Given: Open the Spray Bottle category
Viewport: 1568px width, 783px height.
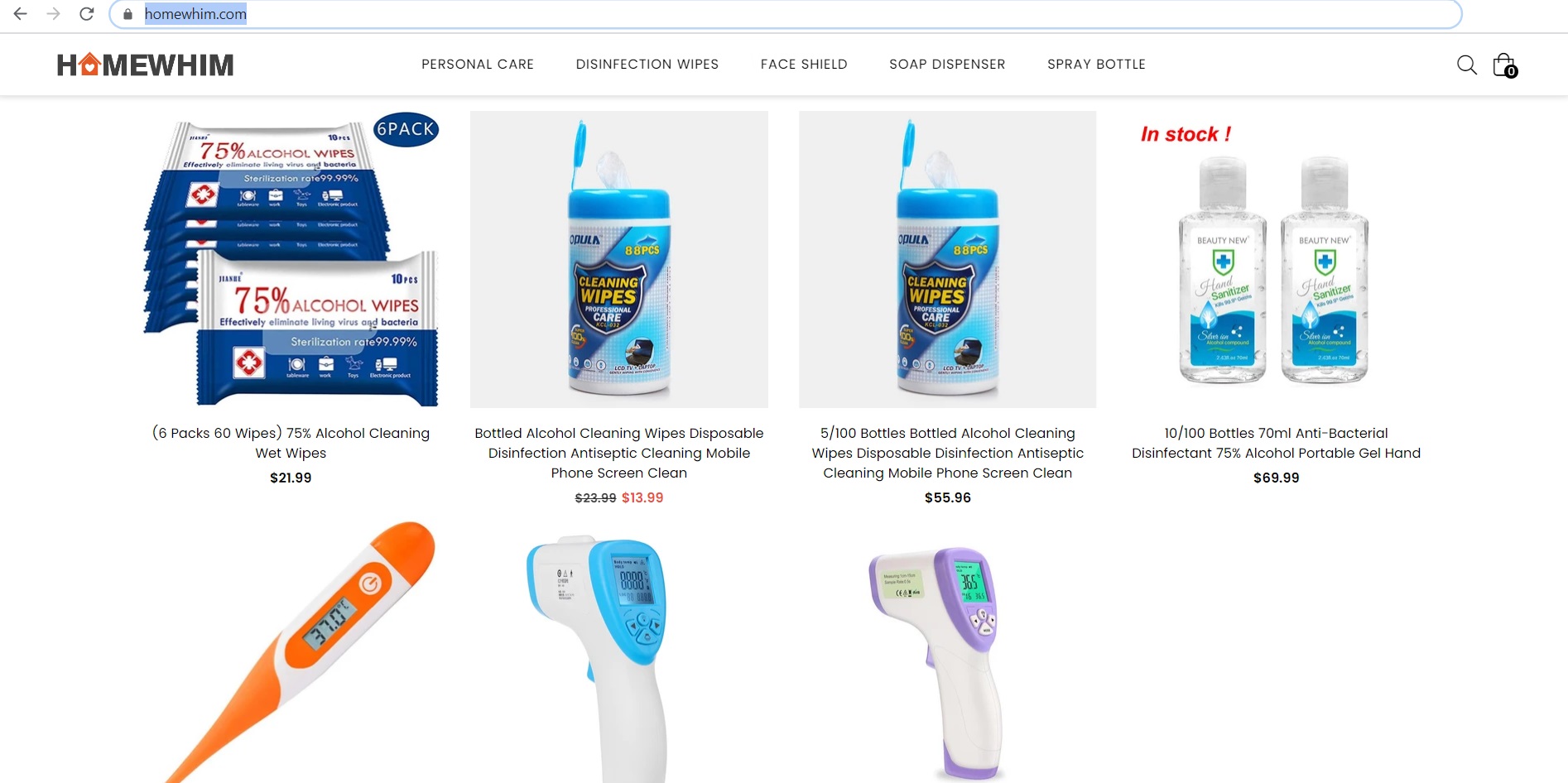Looking at the screenshot, I should pyautogui.click(x=1096, y=65).
